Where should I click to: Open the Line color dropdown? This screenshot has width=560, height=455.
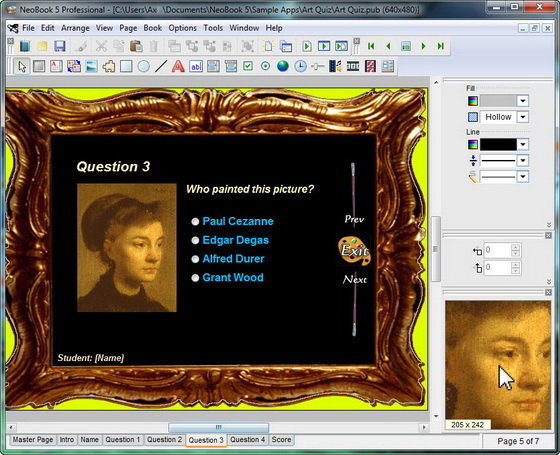click(x=523, y=145)
